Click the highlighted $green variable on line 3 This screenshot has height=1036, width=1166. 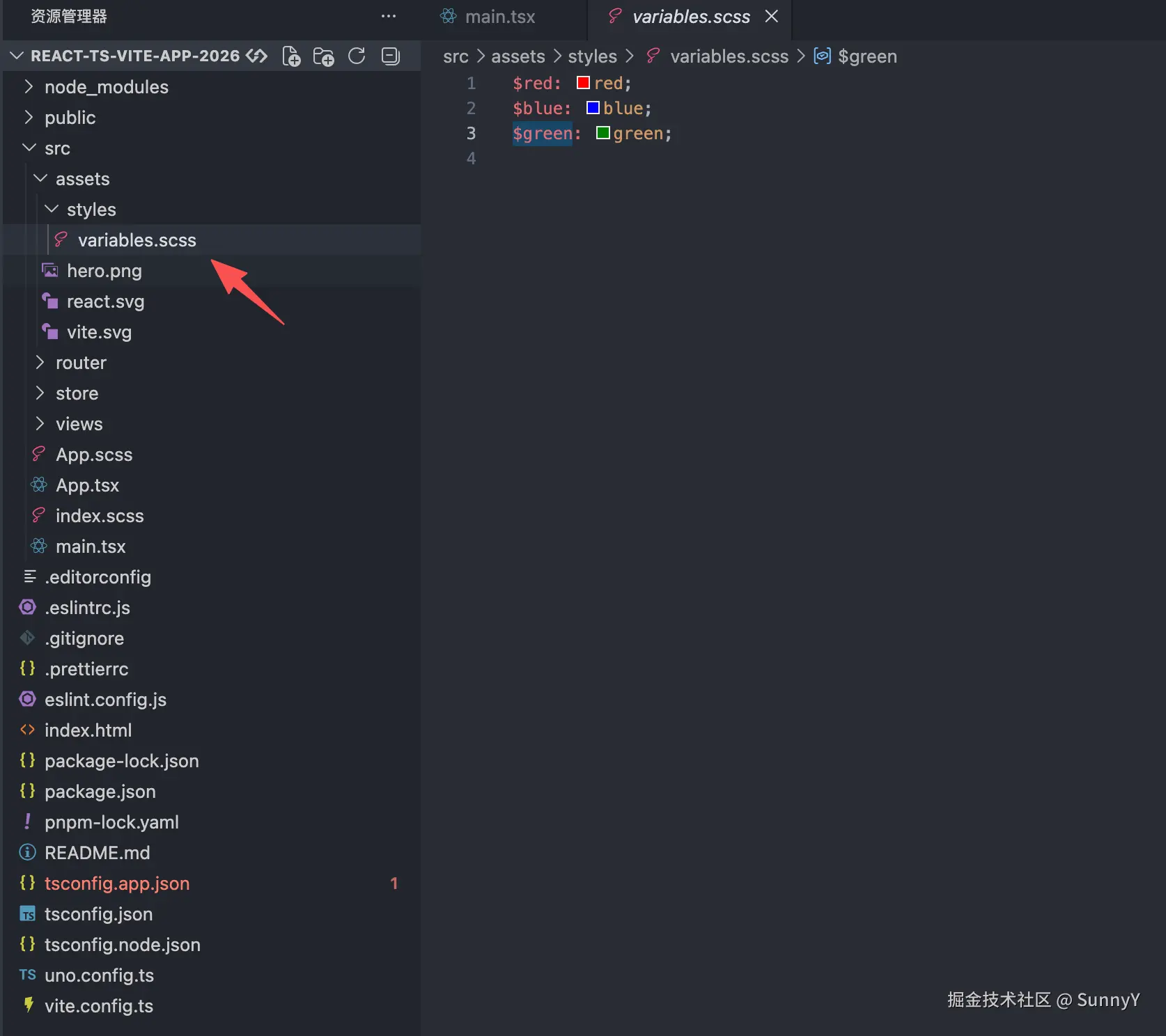pyautogui.click(x=542, y=134)
